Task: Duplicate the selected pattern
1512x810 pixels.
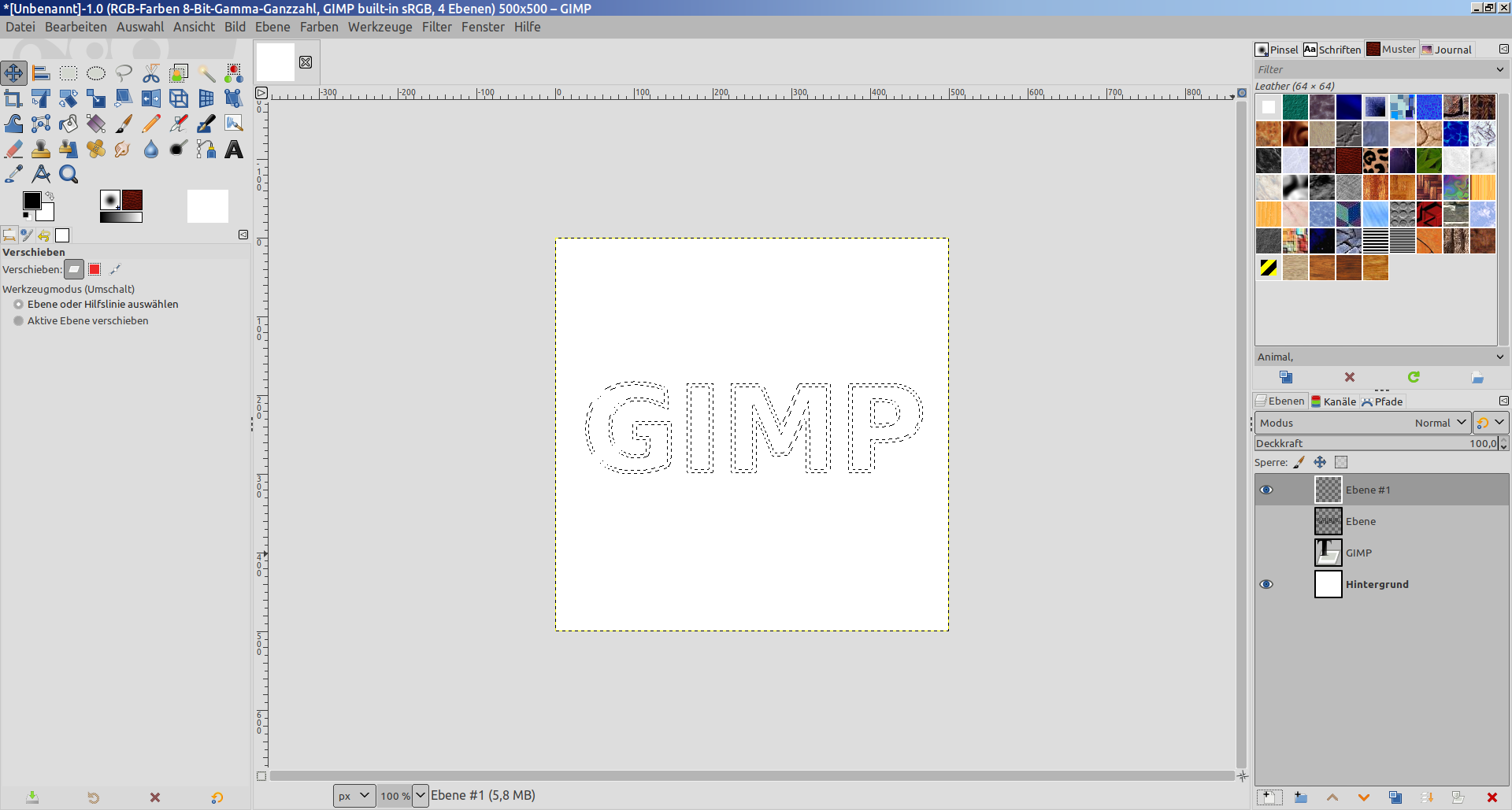Action: click(1286, 377)
